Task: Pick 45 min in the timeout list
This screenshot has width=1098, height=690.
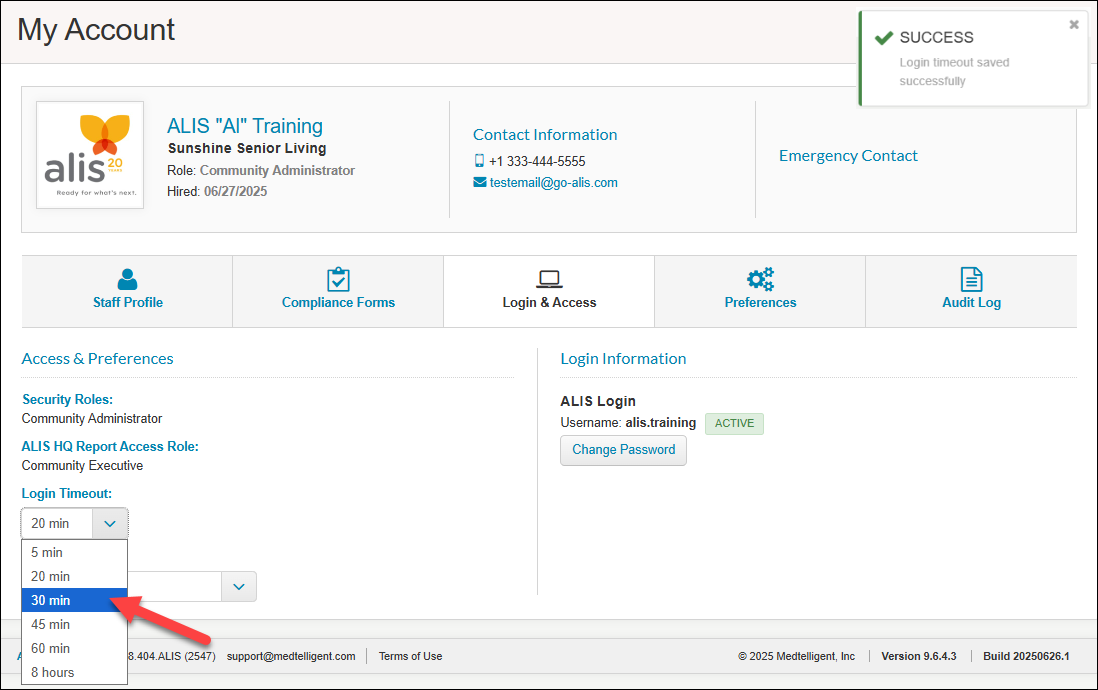Action: [x=74, y=624]
